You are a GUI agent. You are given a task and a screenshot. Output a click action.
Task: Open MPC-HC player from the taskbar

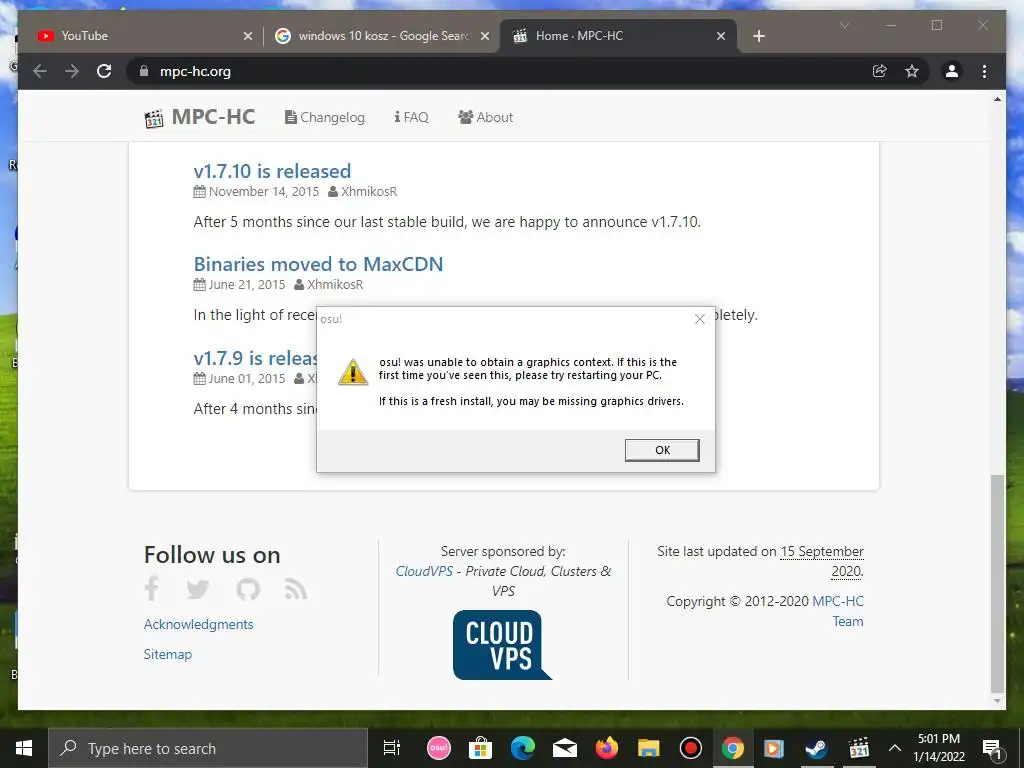click(858, 748)
